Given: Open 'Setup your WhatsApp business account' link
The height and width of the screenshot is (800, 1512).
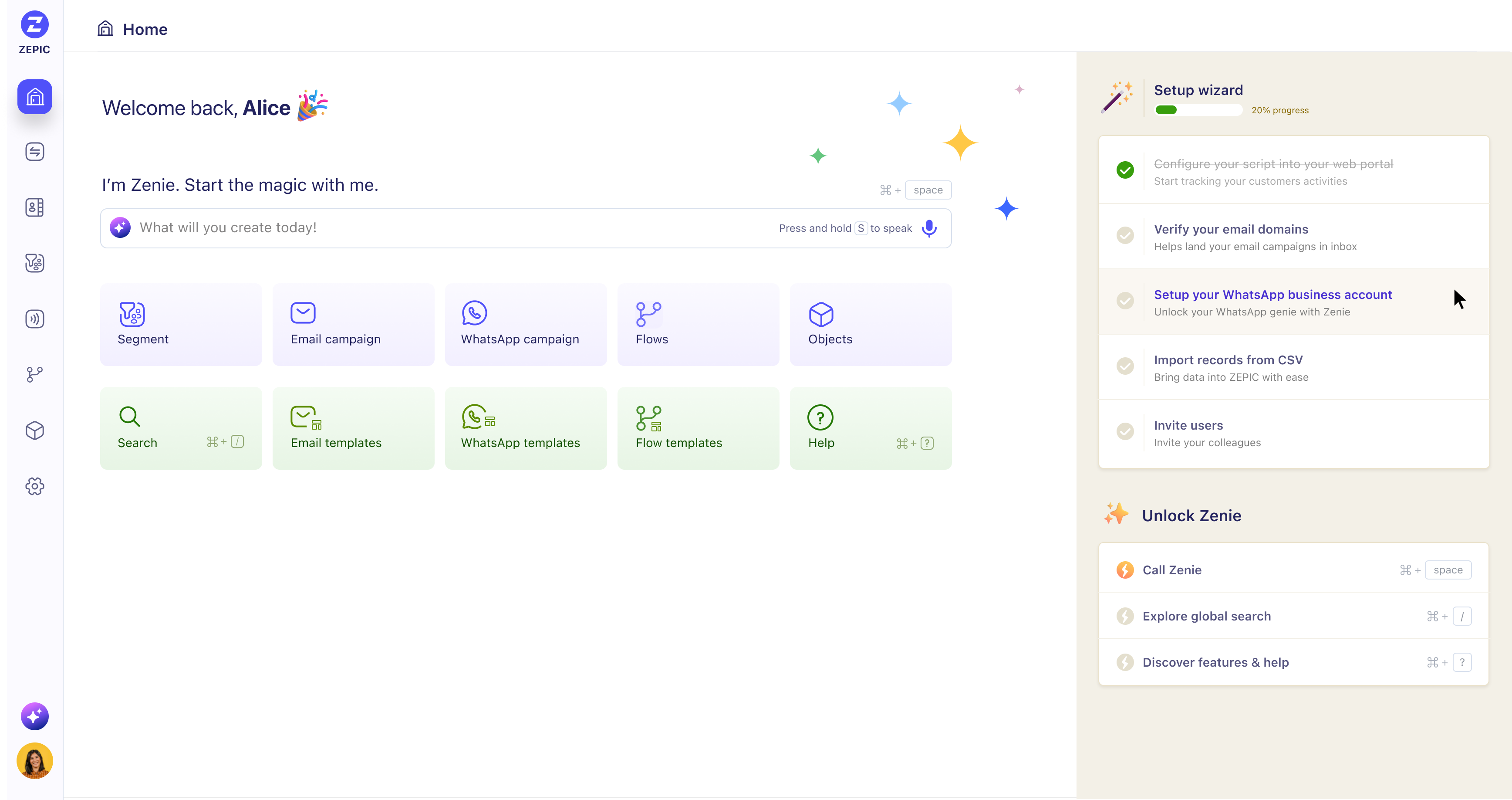Looking at the screenshot, I should click(1272, 295).
